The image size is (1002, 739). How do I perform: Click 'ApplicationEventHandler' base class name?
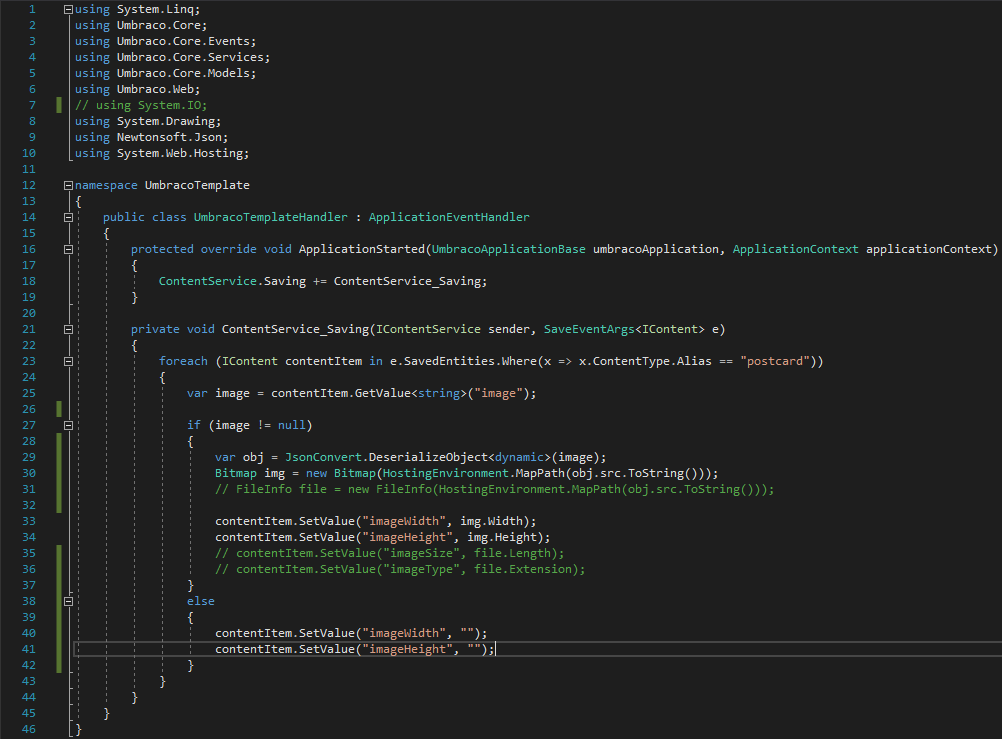(449, 217)
